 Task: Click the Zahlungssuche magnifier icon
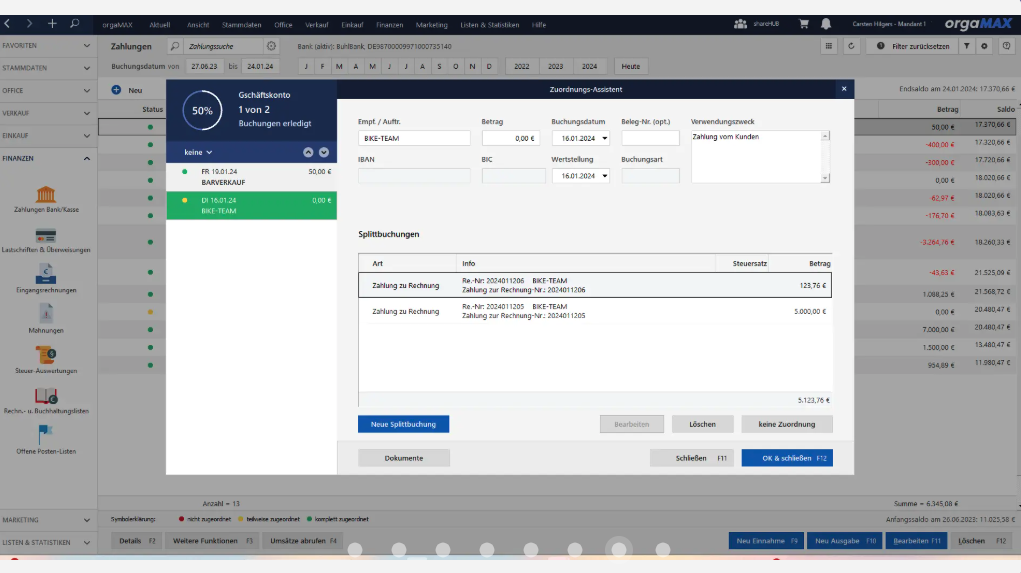(x=175, y=46)
